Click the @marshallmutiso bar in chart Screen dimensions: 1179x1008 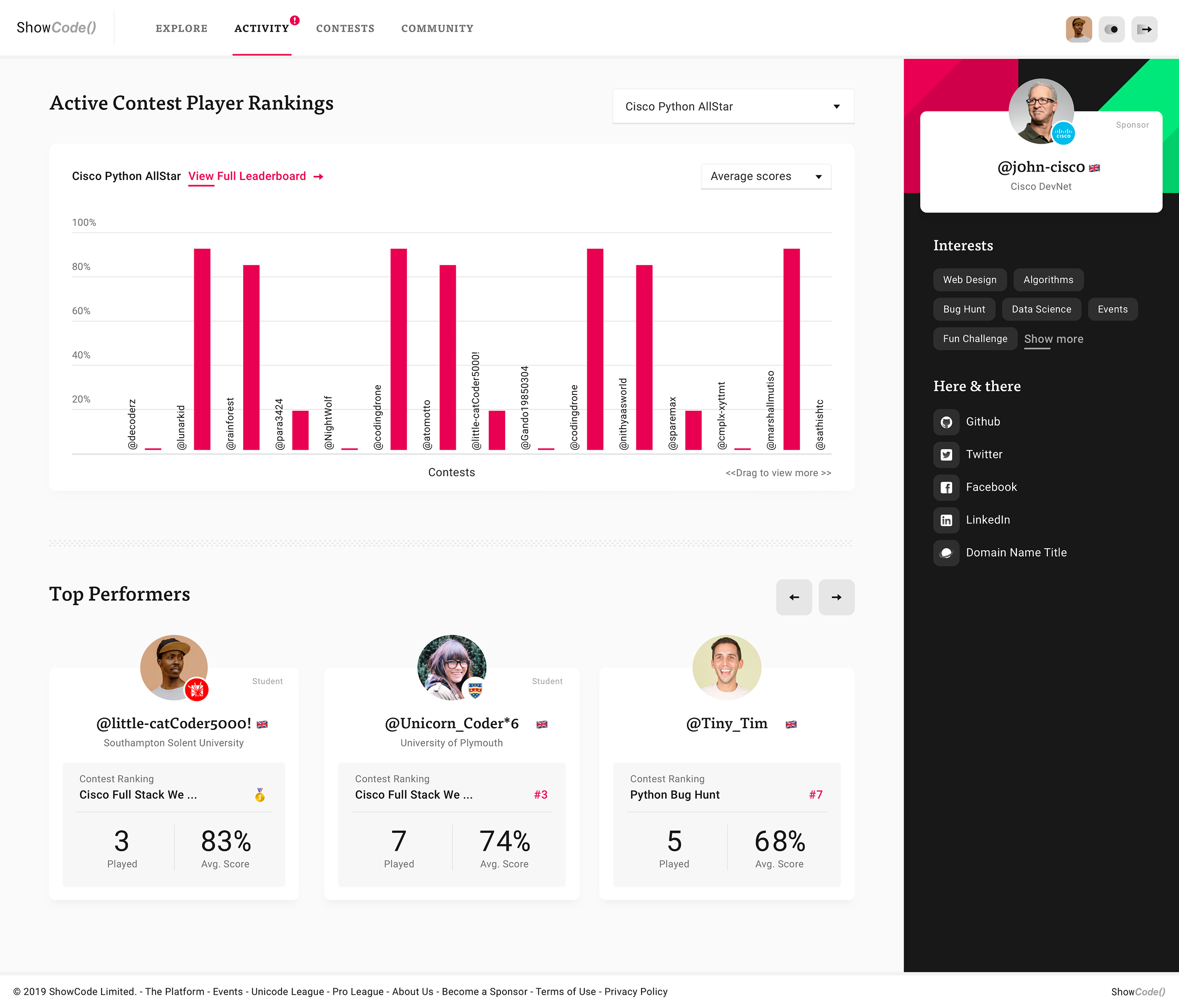[792, 349]
